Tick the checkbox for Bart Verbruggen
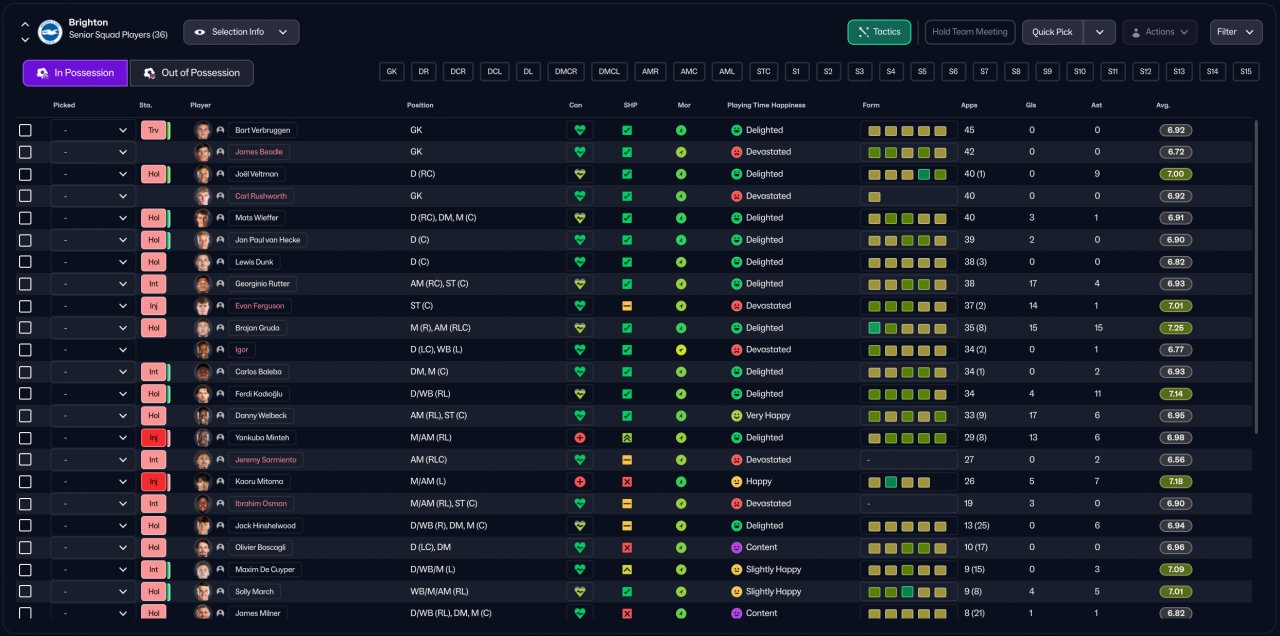This screenshot has width=1280, height=636. [25, 130]
